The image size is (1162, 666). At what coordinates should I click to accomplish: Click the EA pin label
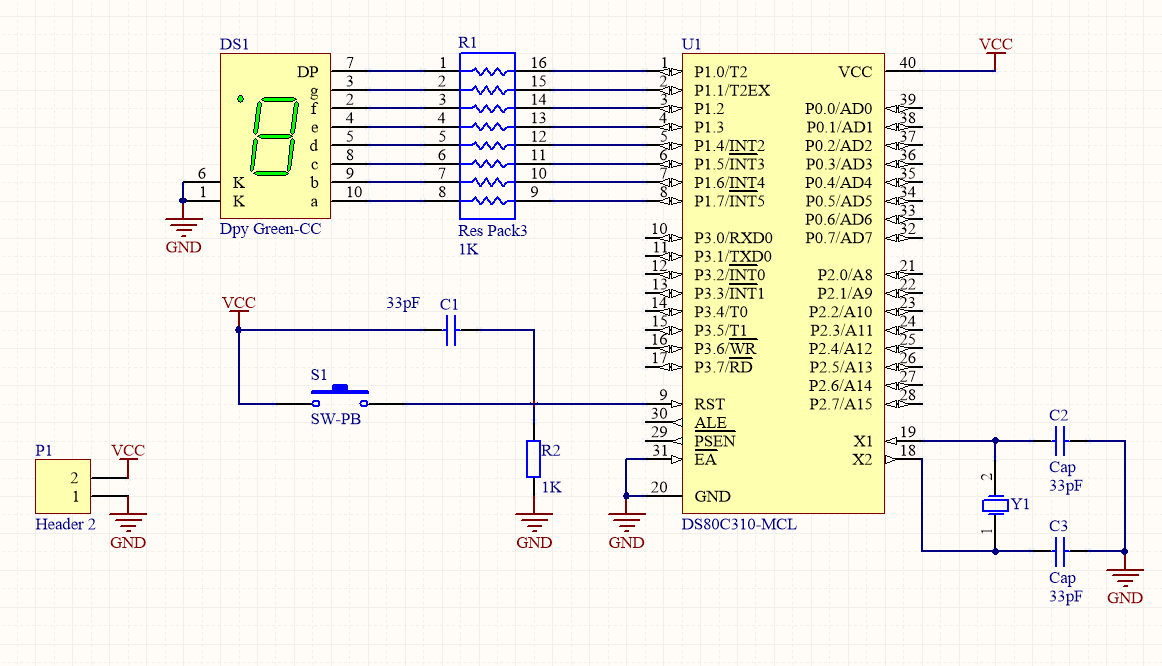(705, 460)
